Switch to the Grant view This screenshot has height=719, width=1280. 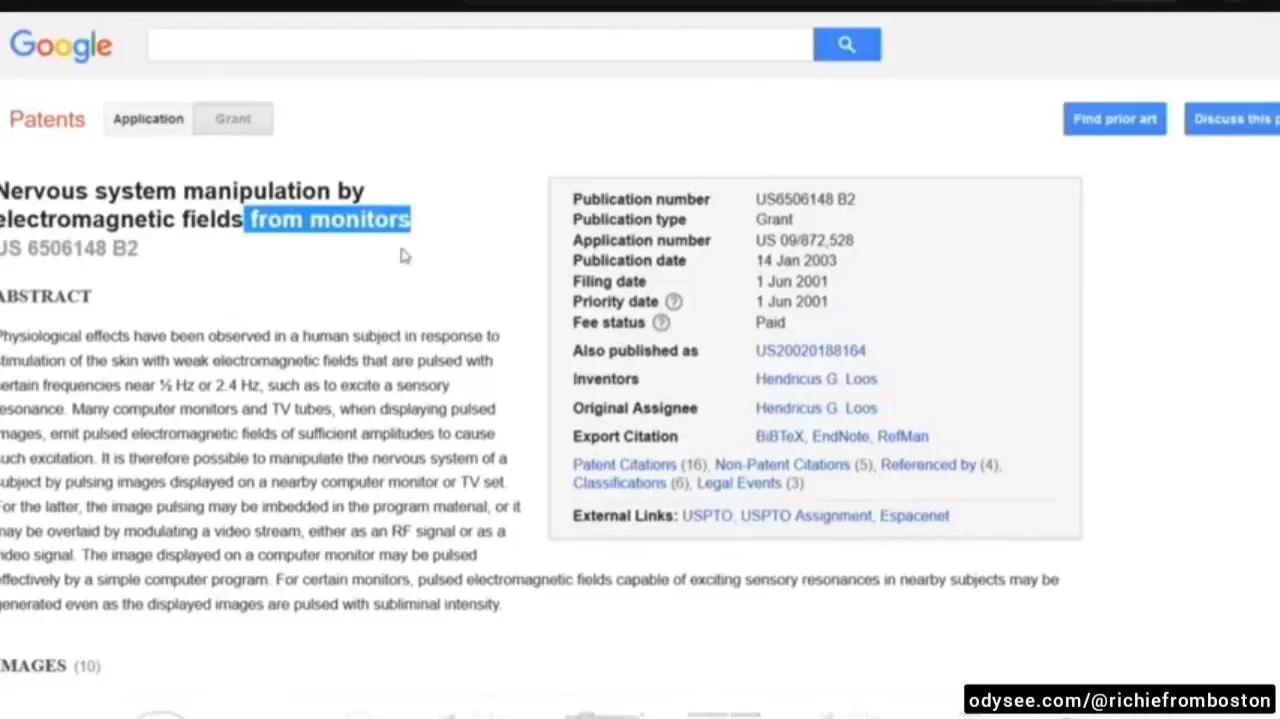(x=233, y=119)
